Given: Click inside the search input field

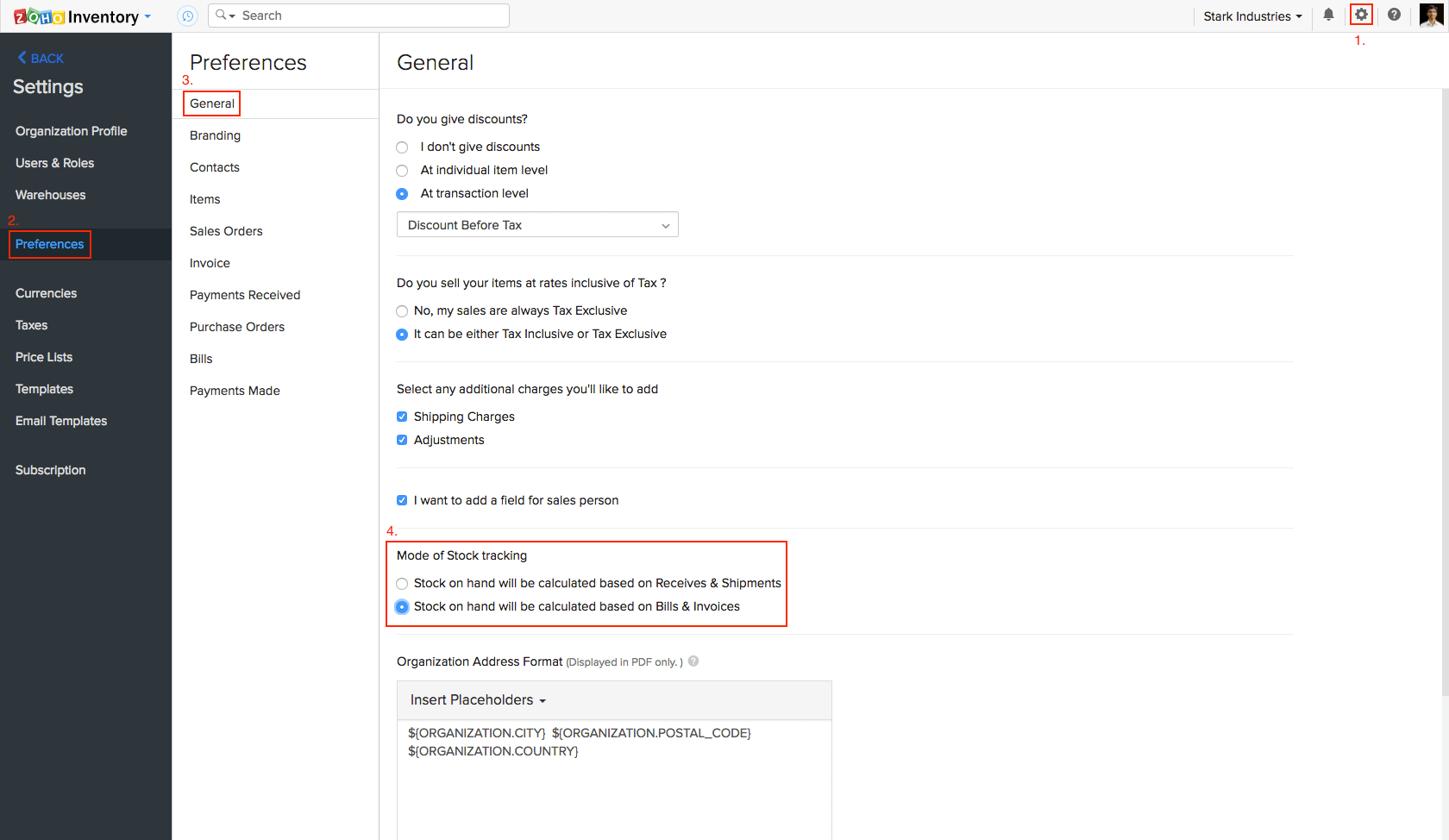Looking at the screenshot, I should coord(362,15).
